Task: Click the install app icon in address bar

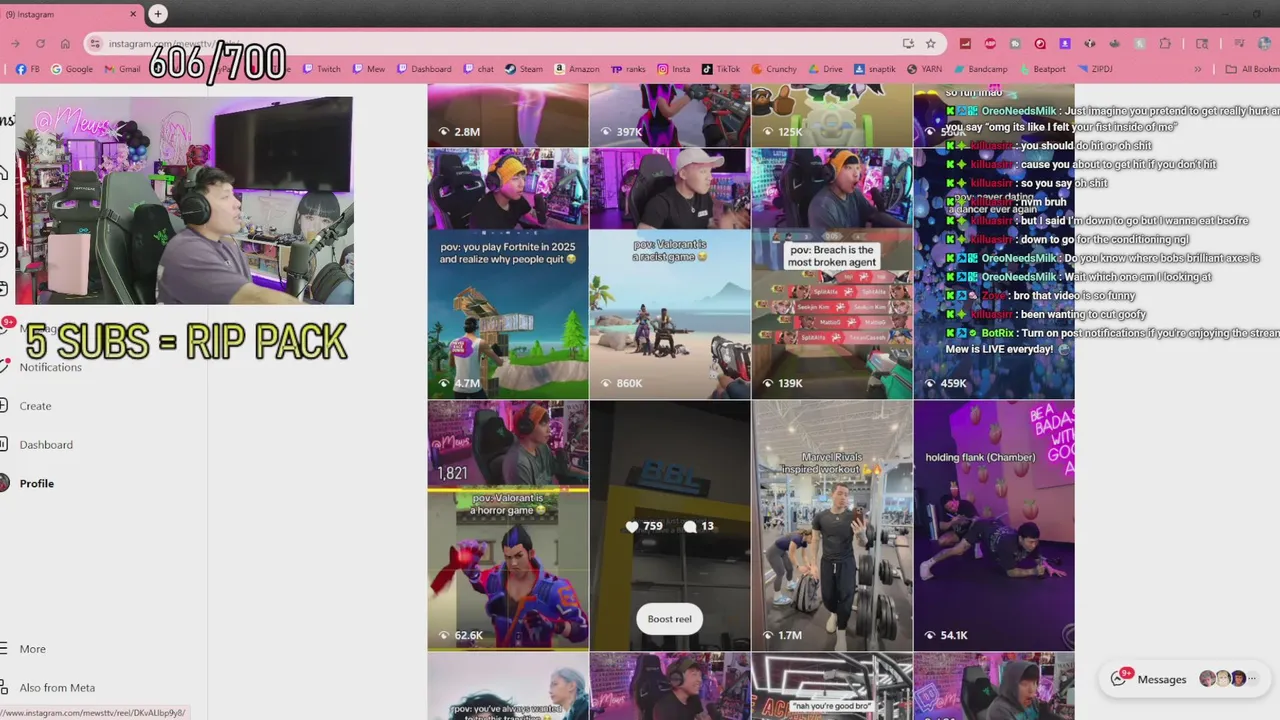Action: [908, 43]
